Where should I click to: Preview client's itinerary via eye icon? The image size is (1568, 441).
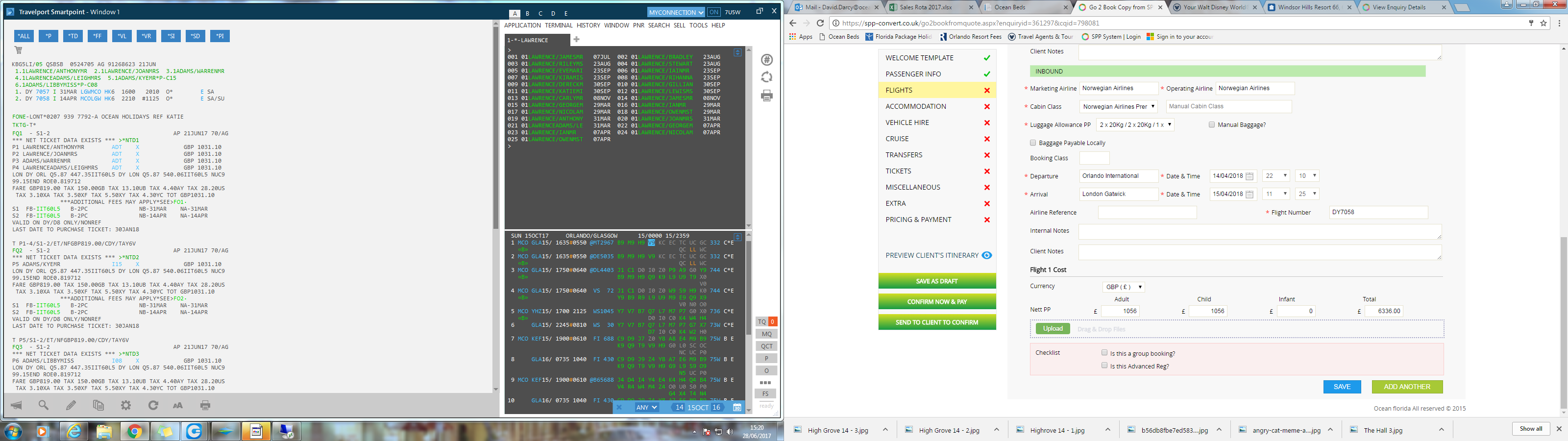pyautogui.click(x=987, y=255)
